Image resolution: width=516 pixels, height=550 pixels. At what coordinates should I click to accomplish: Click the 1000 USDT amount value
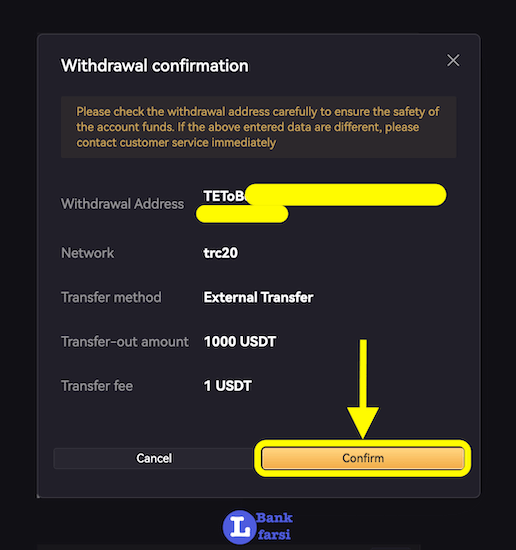pyautogui.click(x=240, y=342)
